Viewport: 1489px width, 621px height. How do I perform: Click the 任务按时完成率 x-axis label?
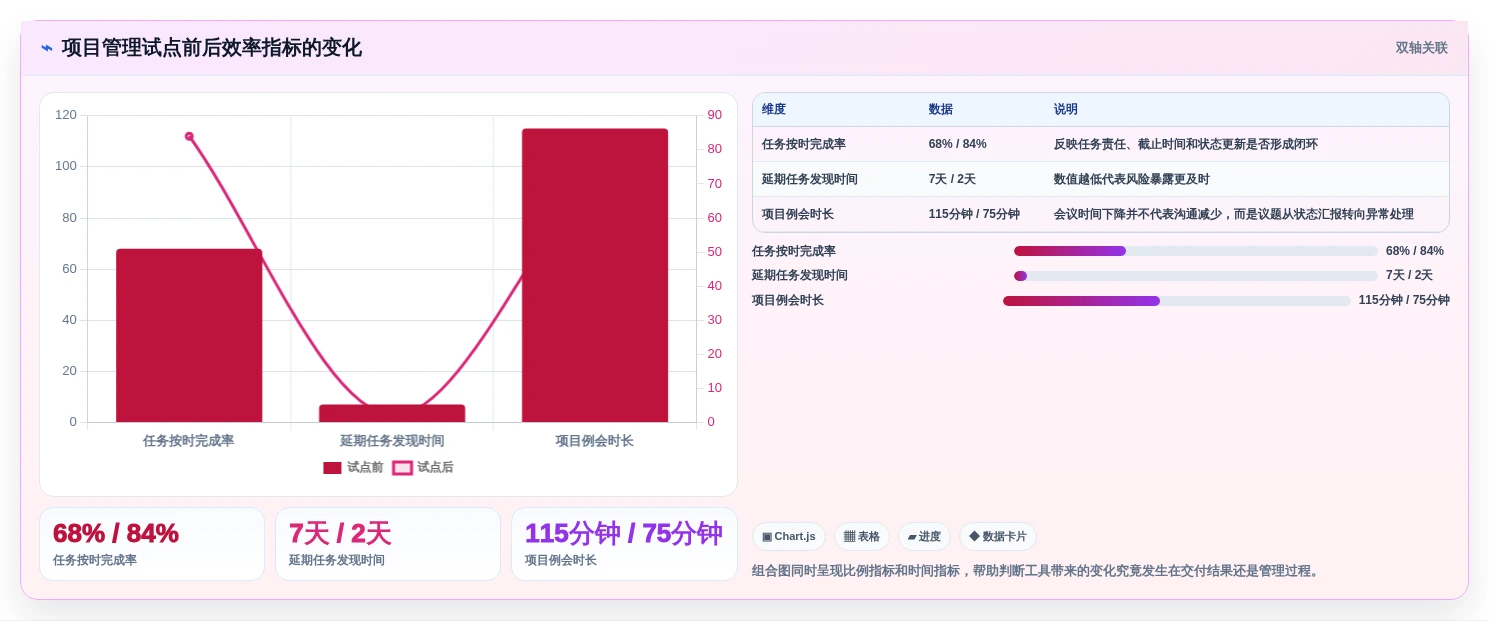[x=189, y=440]
